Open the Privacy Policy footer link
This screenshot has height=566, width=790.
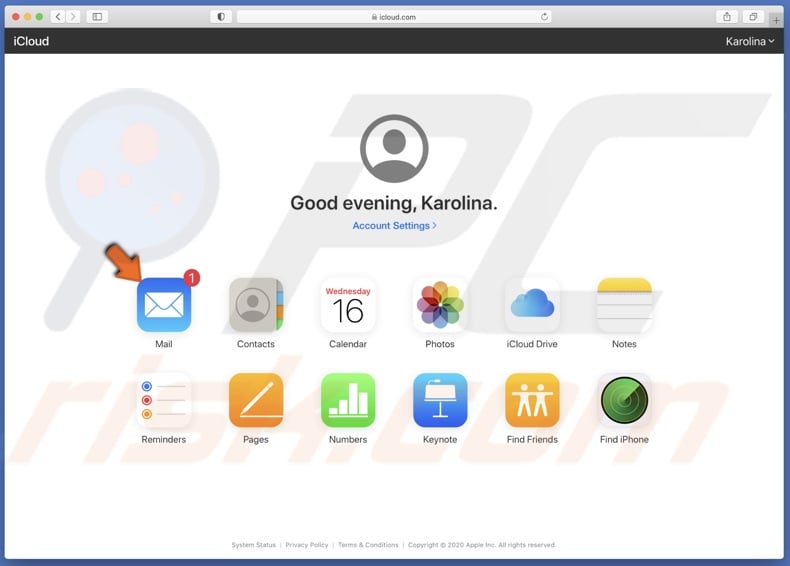(307, 545)
